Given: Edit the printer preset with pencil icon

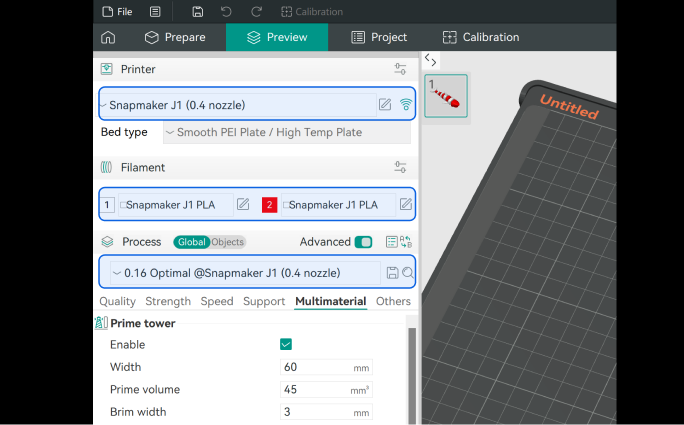Looking at the screenshot, I should click(385, 105).
